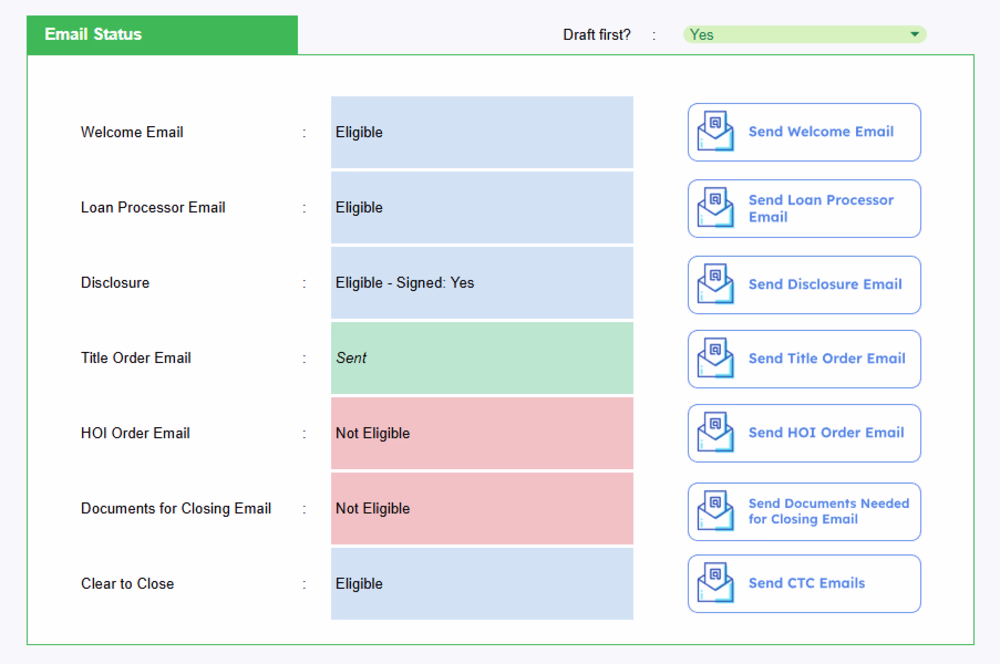
Task: Click the Eligible - Signed: Yes field
Action: pyautogui.click(x=482, y=283)
